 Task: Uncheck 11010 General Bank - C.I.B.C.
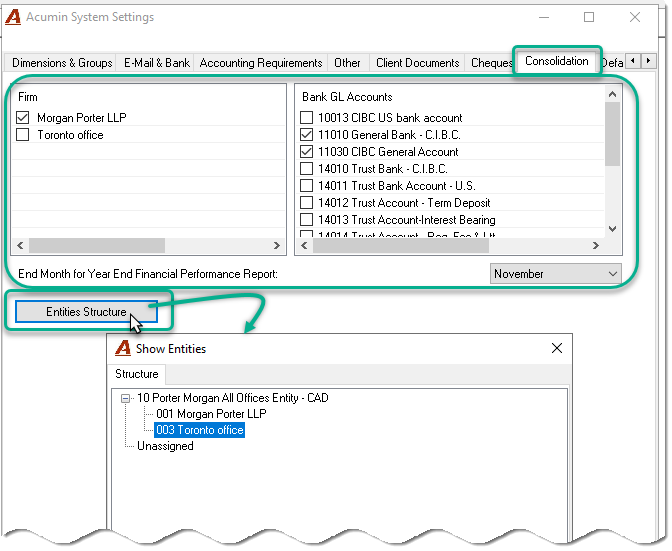click(x=306, y=135)
